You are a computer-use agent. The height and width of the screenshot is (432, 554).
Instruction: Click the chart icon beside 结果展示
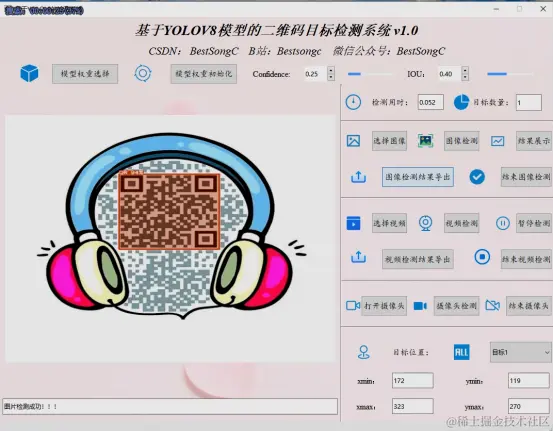click(x=497, y=141)
